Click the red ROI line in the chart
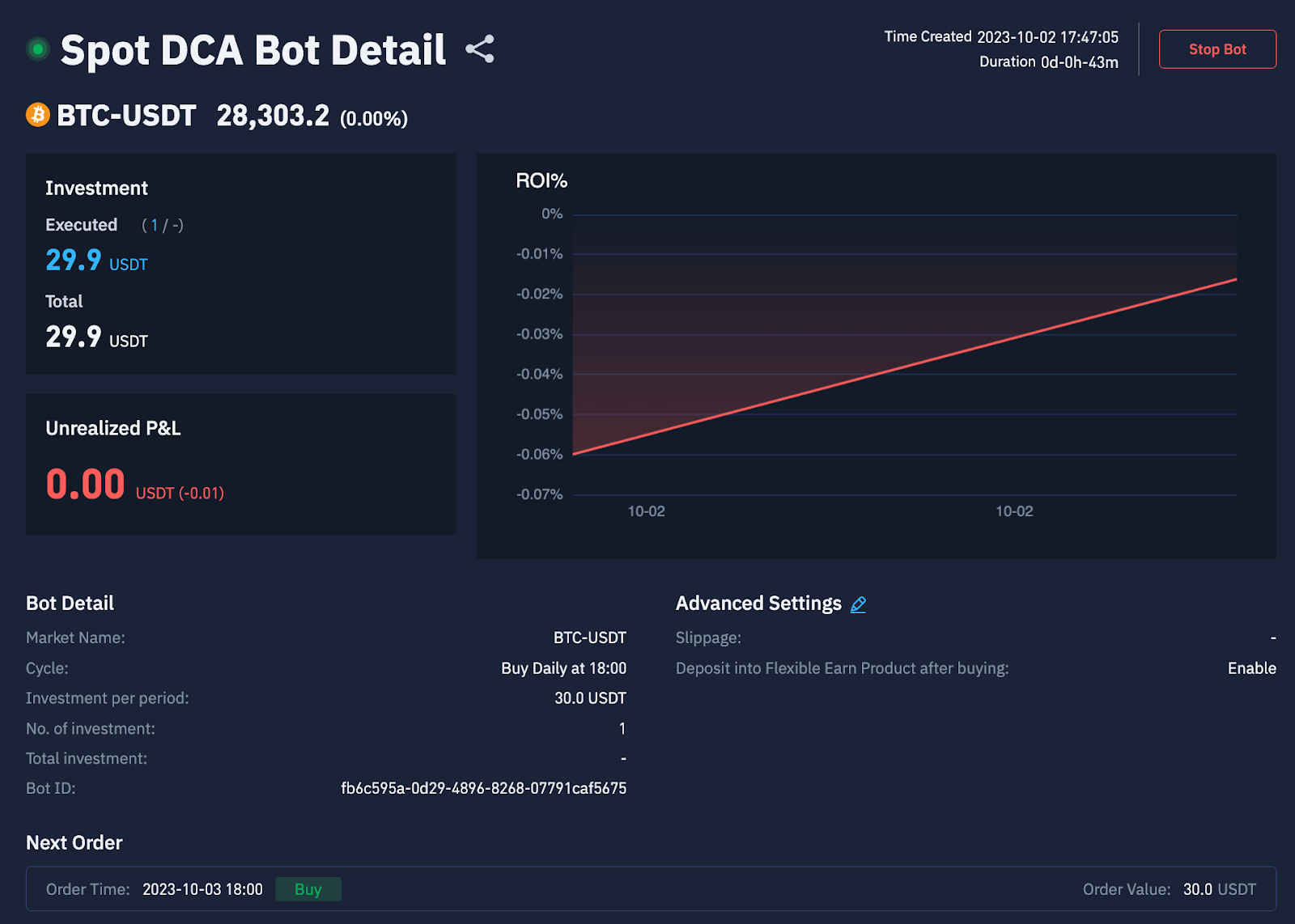The height and width of the screenshot is (924, 1295). pos(905,367)
